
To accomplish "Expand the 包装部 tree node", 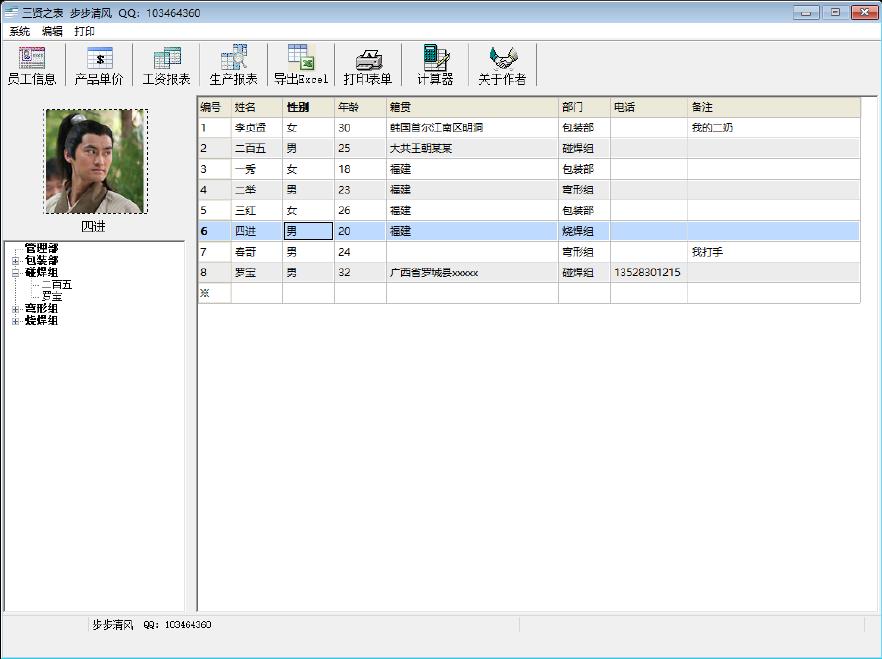I will (15, 261).
